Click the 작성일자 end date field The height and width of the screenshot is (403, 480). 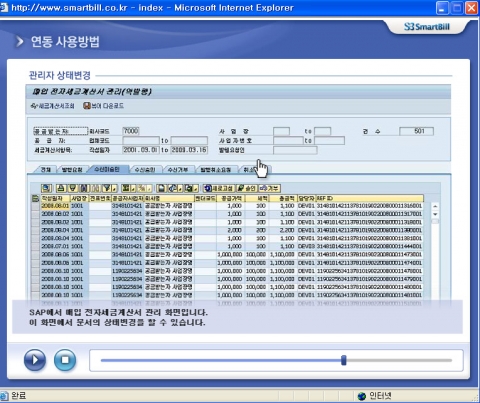coord(189,150)
